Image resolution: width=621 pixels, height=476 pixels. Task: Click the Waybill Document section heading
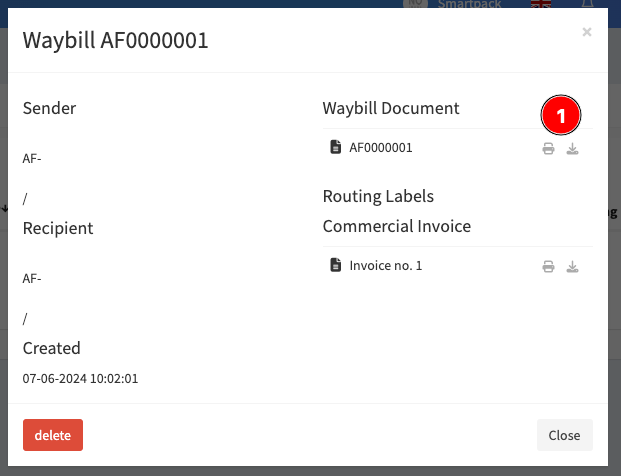tap(391, 109)
